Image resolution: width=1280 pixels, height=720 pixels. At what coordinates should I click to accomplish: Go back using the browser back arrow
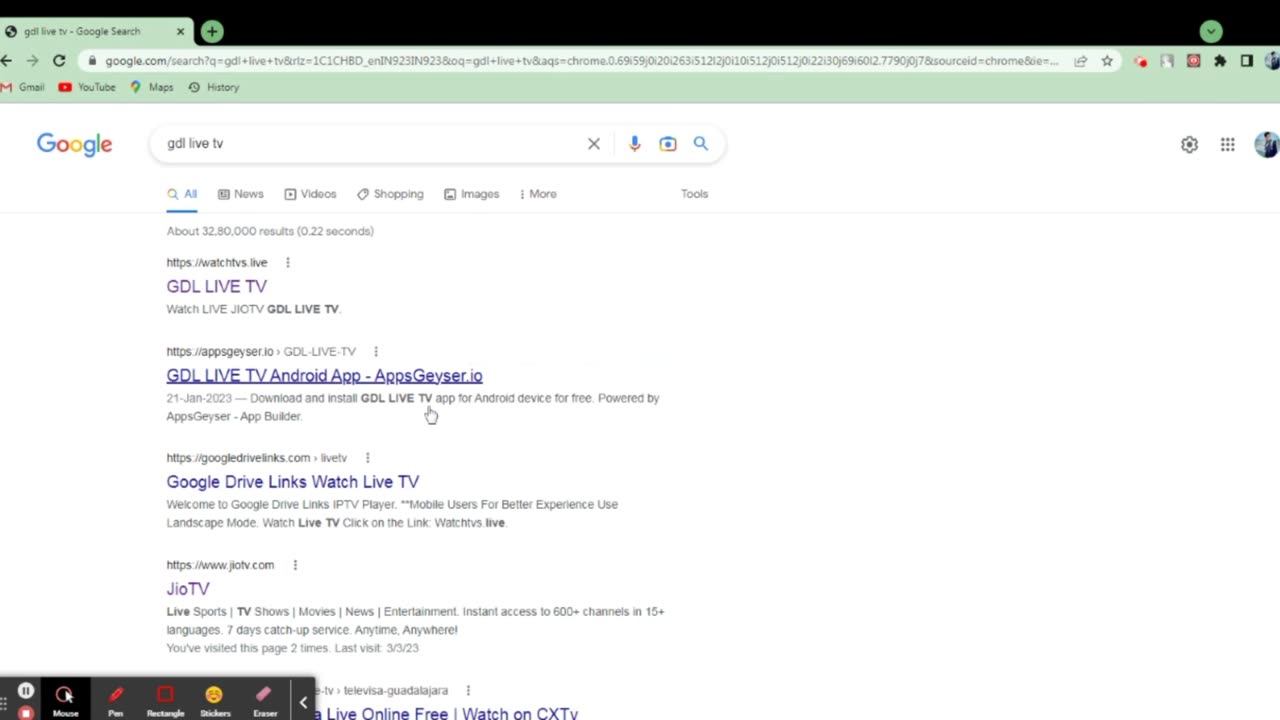click(7, 61)
